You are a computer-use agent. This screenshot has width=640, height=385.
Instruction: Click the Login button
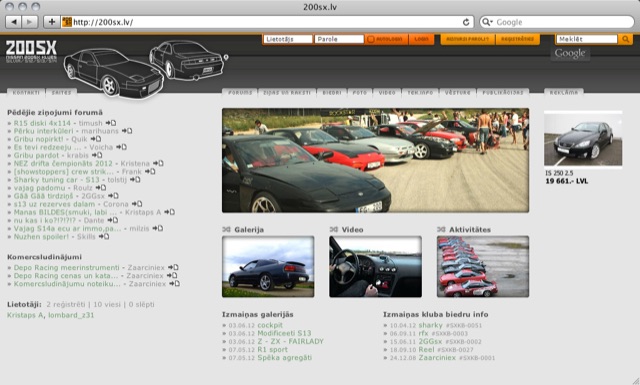click(421, 39)
